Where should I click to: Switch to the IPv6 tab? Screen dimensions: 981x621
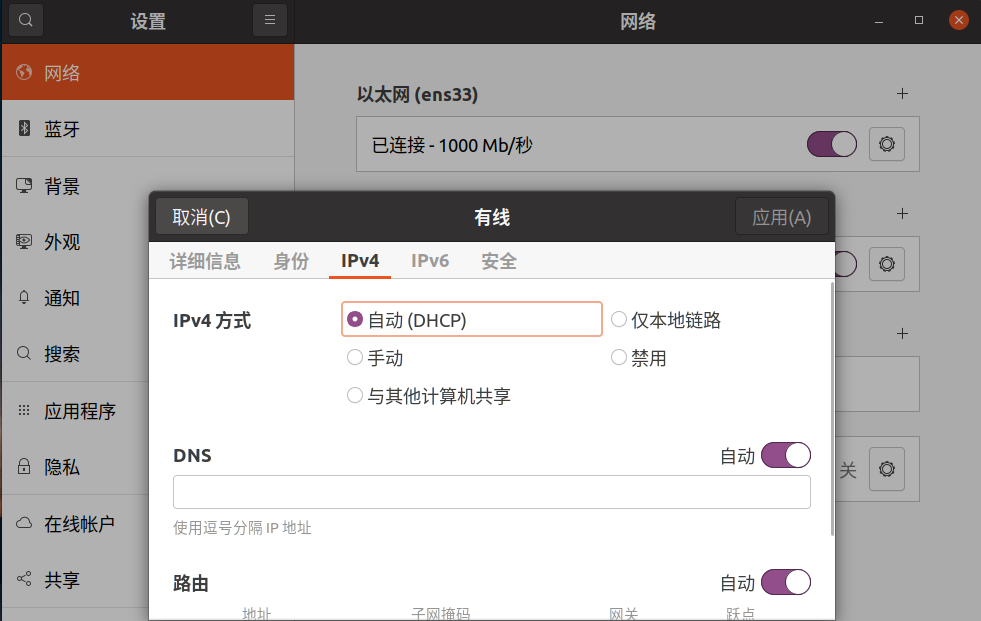click(430, 261)
